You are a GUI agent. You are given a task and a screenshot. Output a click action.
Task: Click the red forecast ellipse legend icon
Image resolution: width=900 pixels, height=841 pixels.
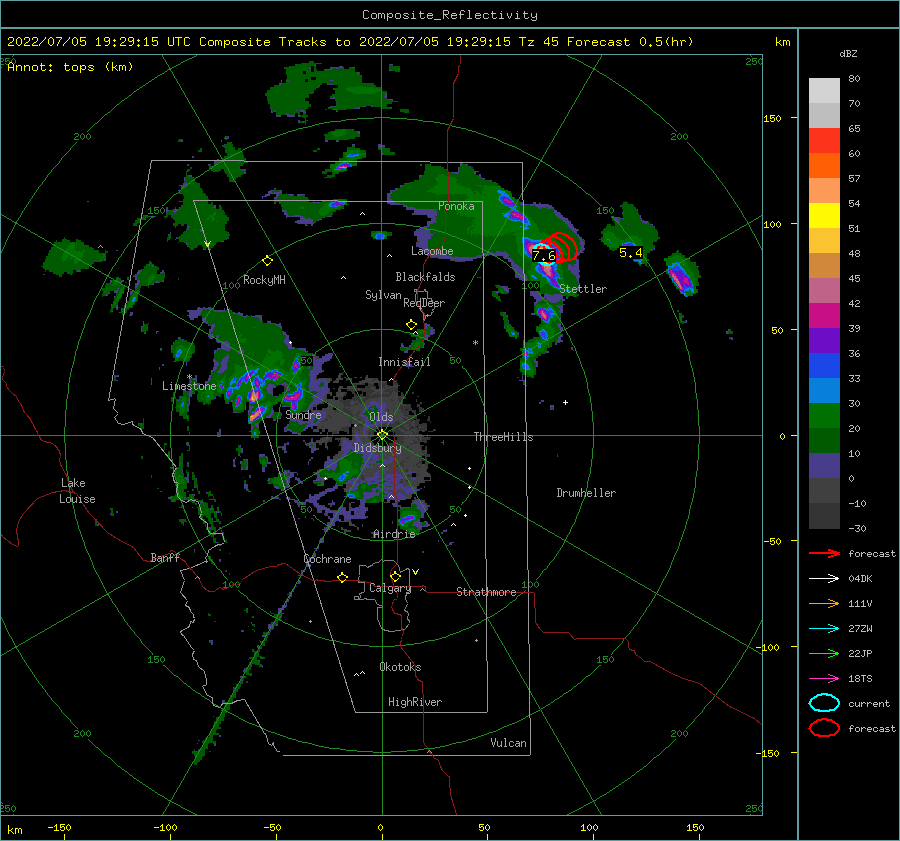point(824,728)
